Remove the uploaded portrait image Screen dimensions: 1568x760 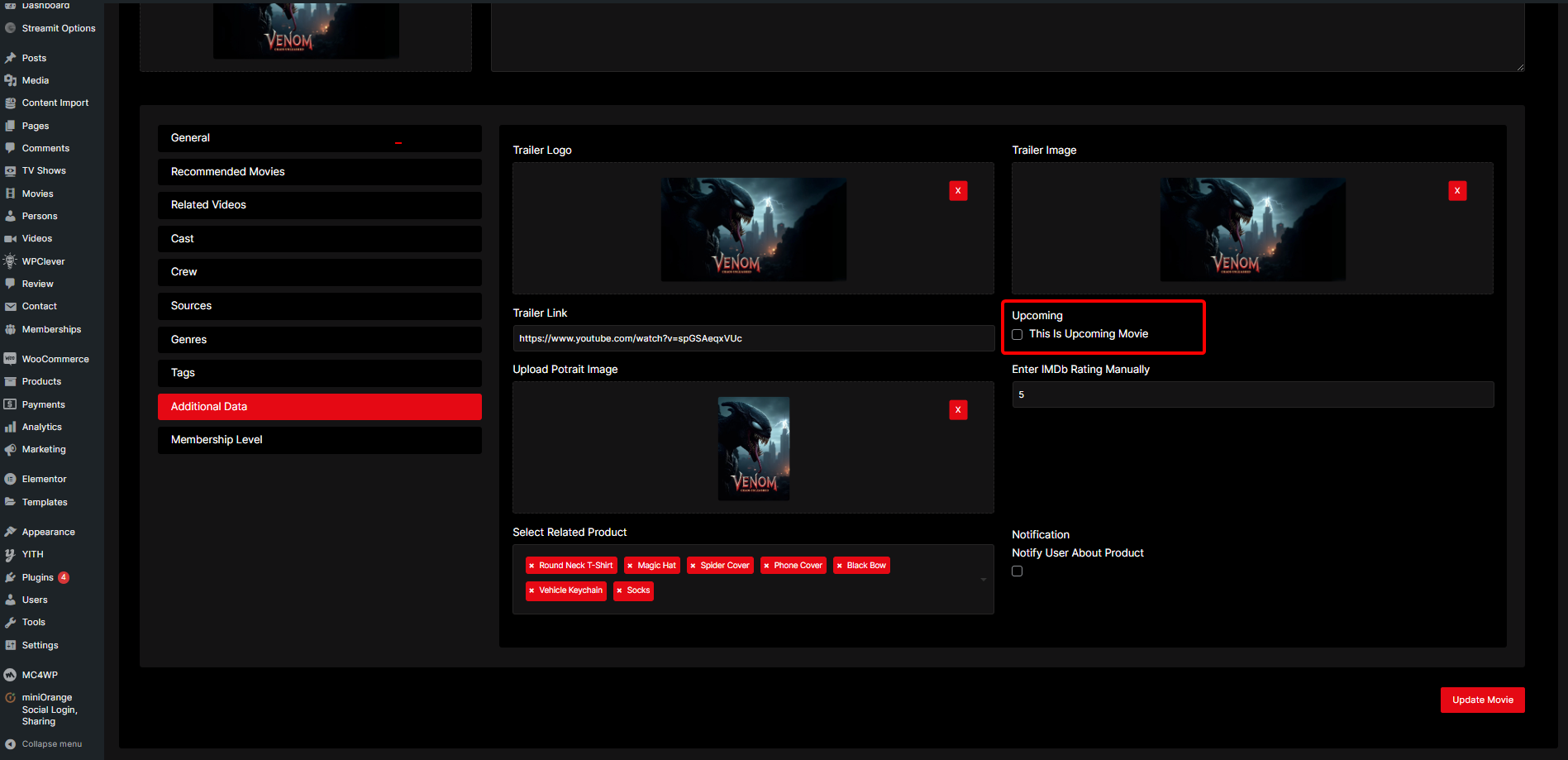click(x=958, y=410)
